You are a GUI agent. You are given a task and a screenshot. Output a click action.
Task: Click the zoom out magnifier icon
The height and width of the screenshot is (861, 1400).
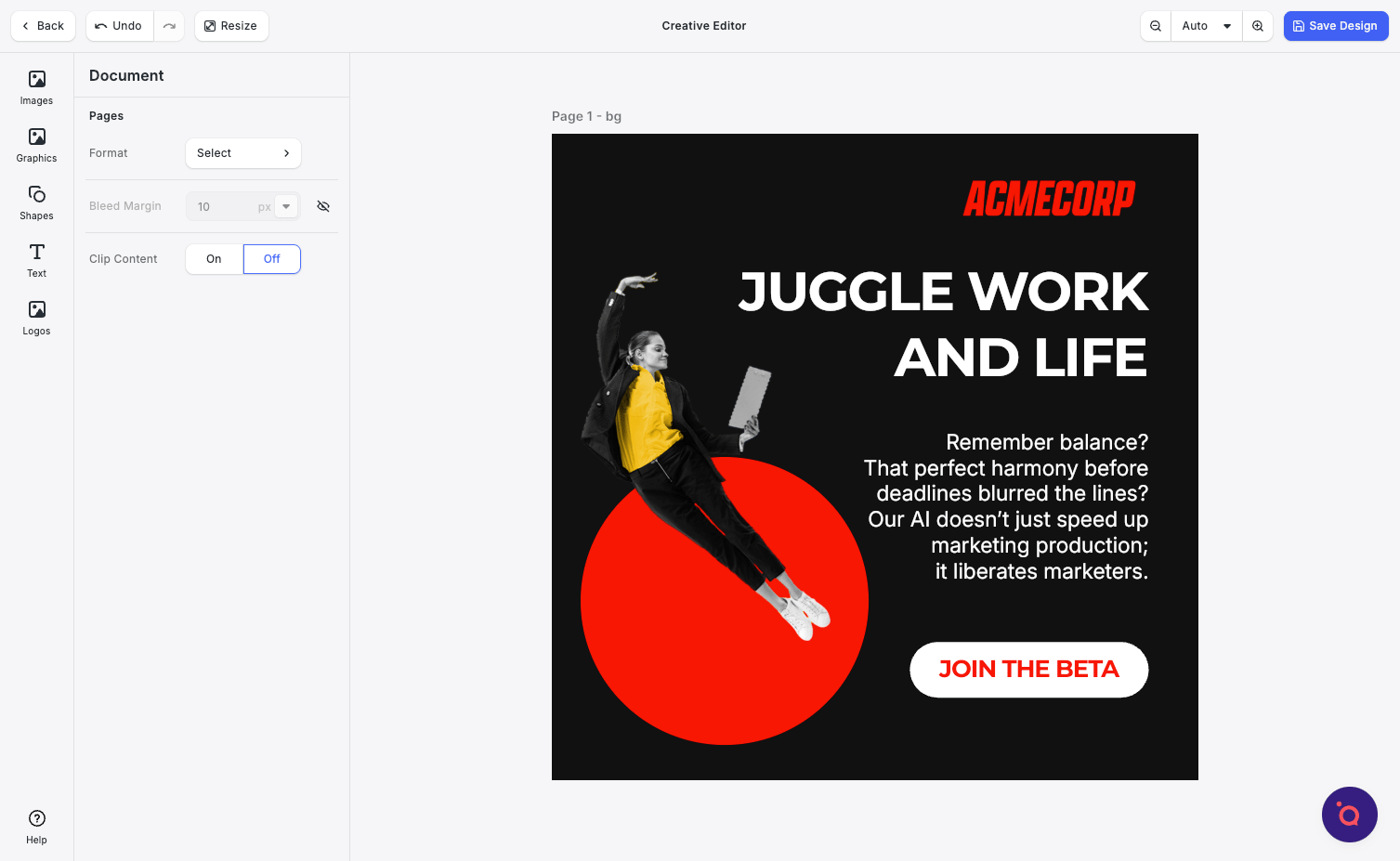[x=1156, y=26]
